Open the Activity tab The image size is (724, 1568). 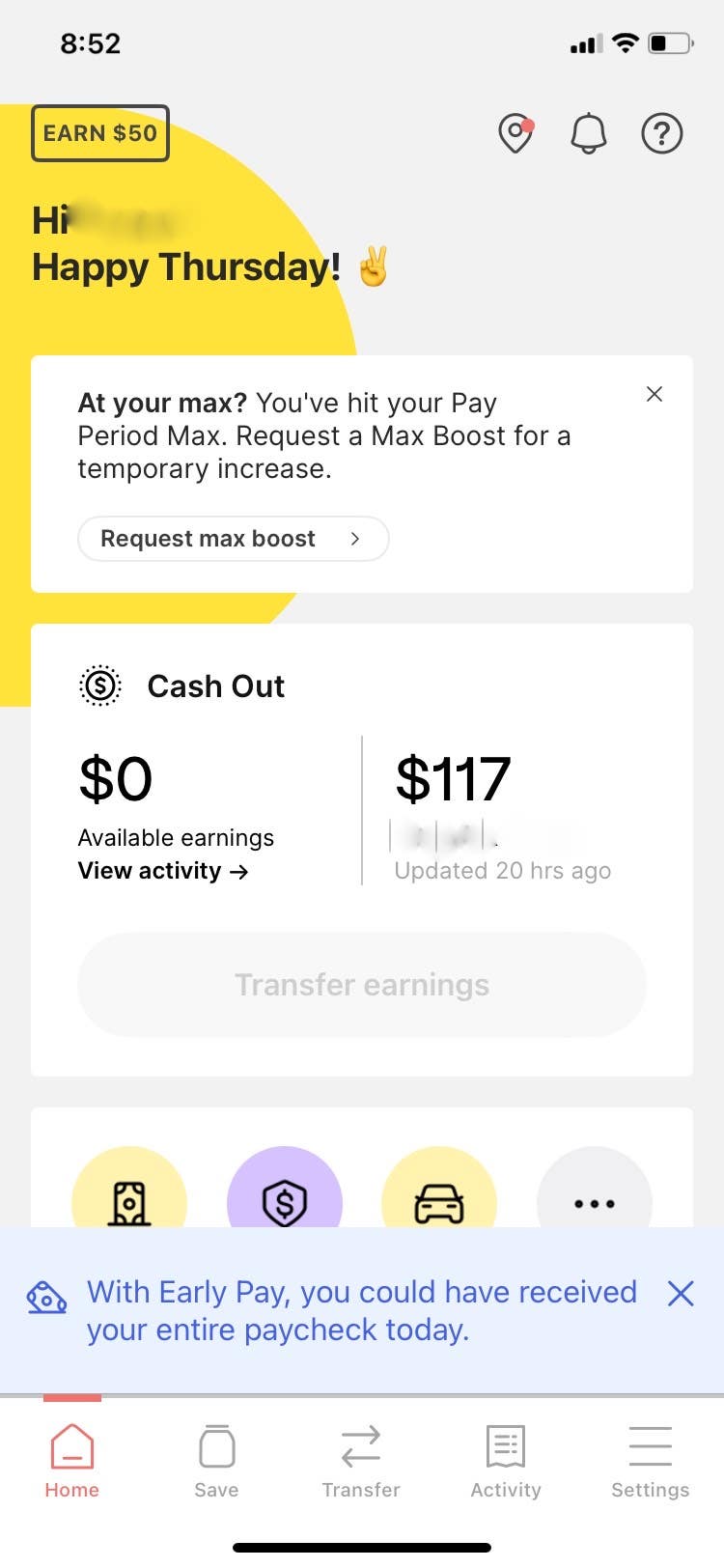click(506, 1460)
